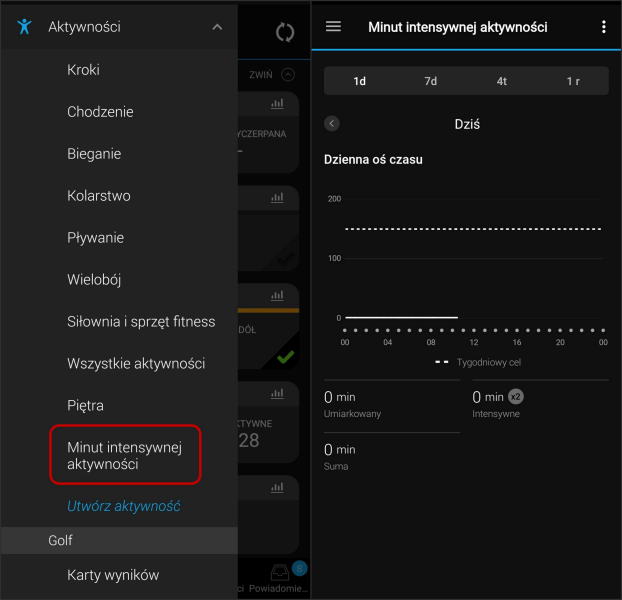The width and height of the screenshot is (622, 600).
Task: Open Karty wyników
Action: [x=113, y=575]
